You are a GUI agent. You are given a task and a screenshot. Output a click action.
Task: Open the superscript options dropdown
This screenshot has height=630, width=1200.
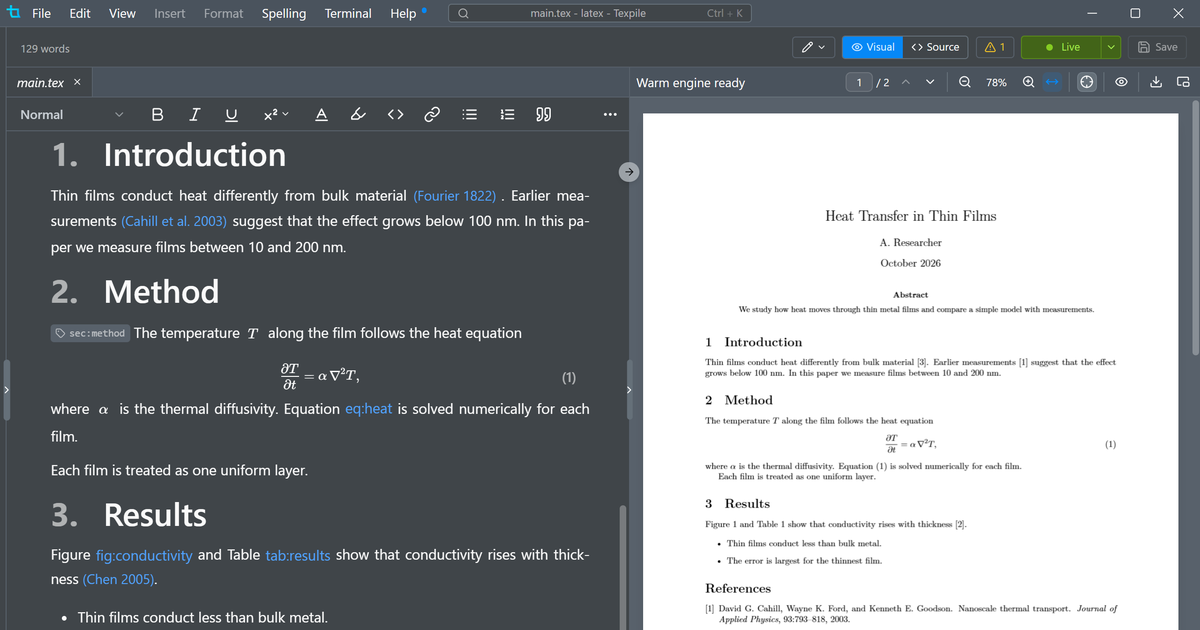coord(276,115)
